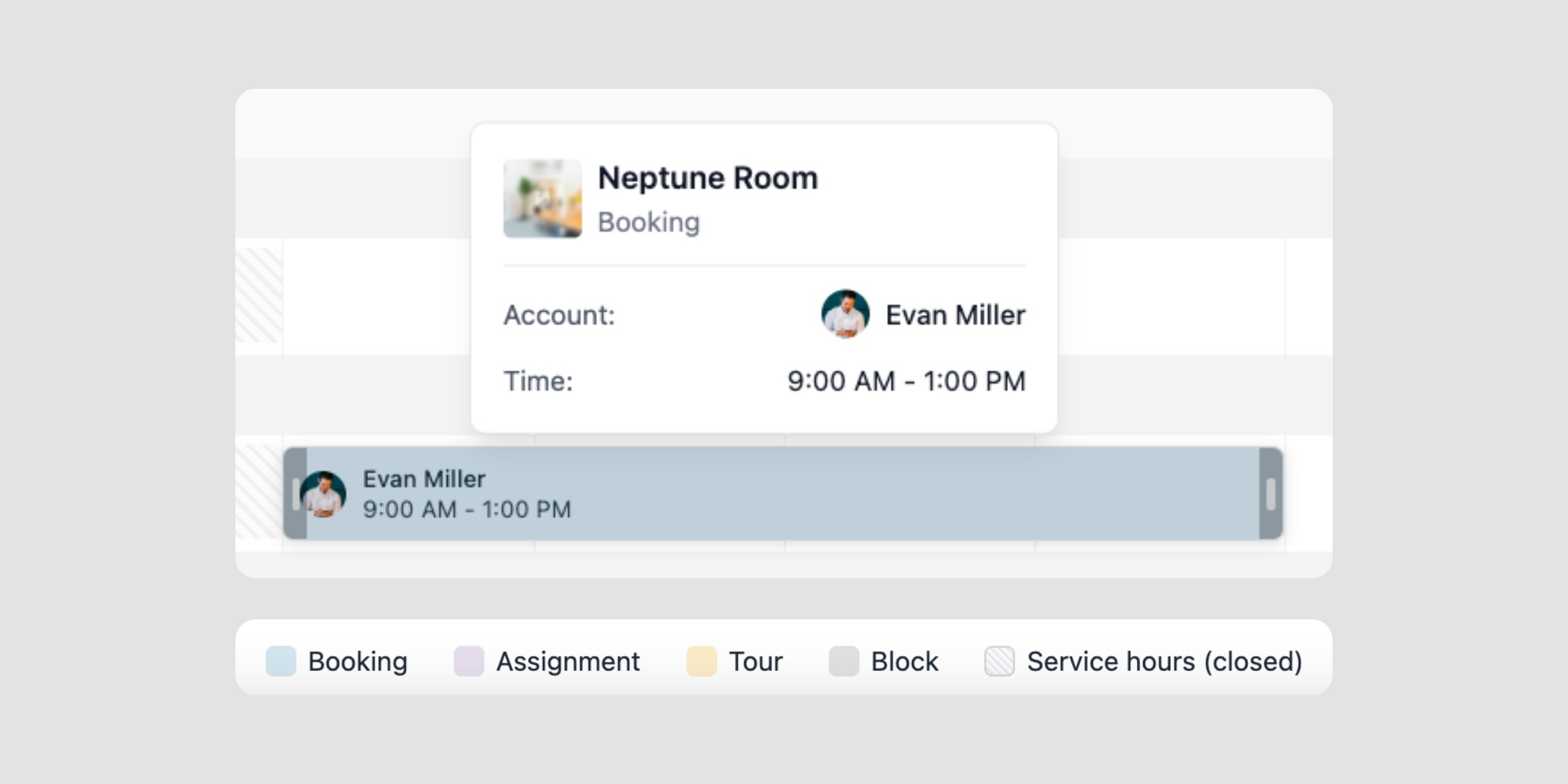Grab the right resize handle of the booking
The image size is (1568, 784).
[x=1270, y=494]
